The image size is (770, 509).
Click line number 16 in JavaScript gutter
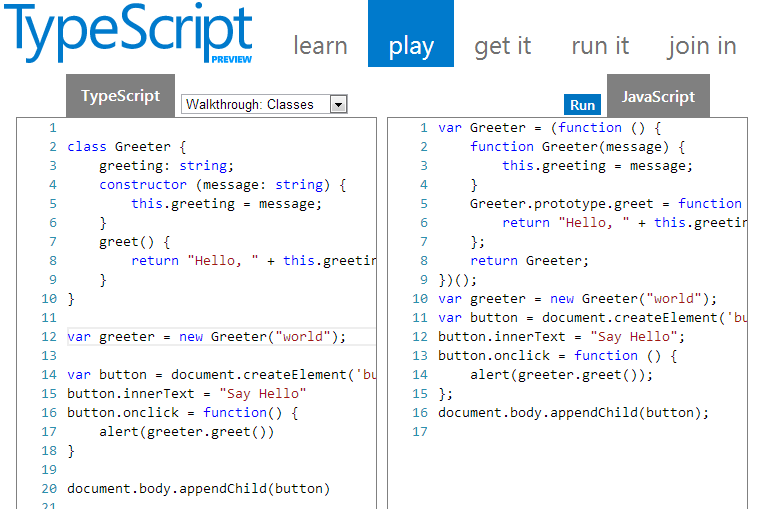(420, 413)
